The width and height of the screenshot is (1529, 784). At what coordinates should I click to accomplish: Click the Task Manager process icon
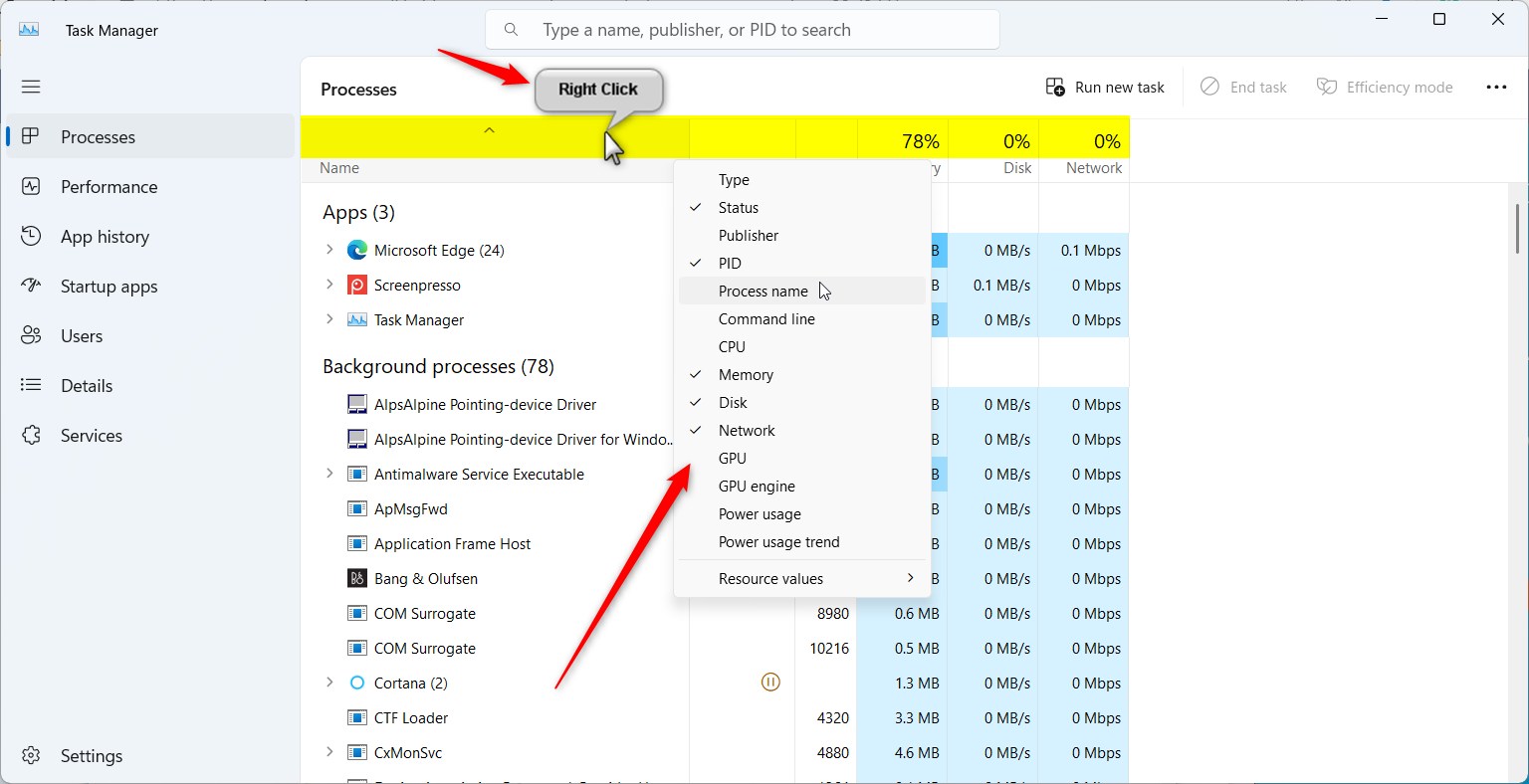[x=357, y=319]
